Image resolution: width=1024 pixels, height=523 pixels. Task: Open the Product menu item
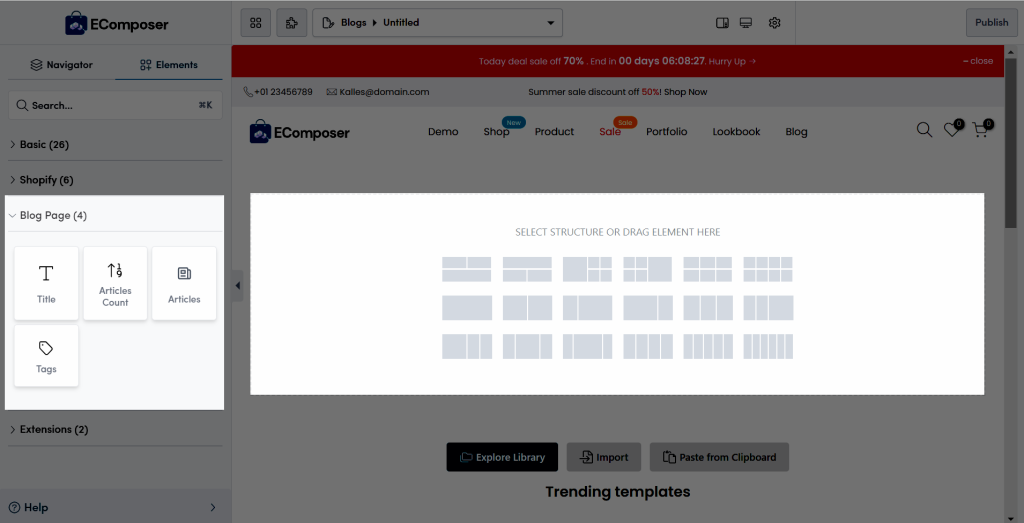554,131
